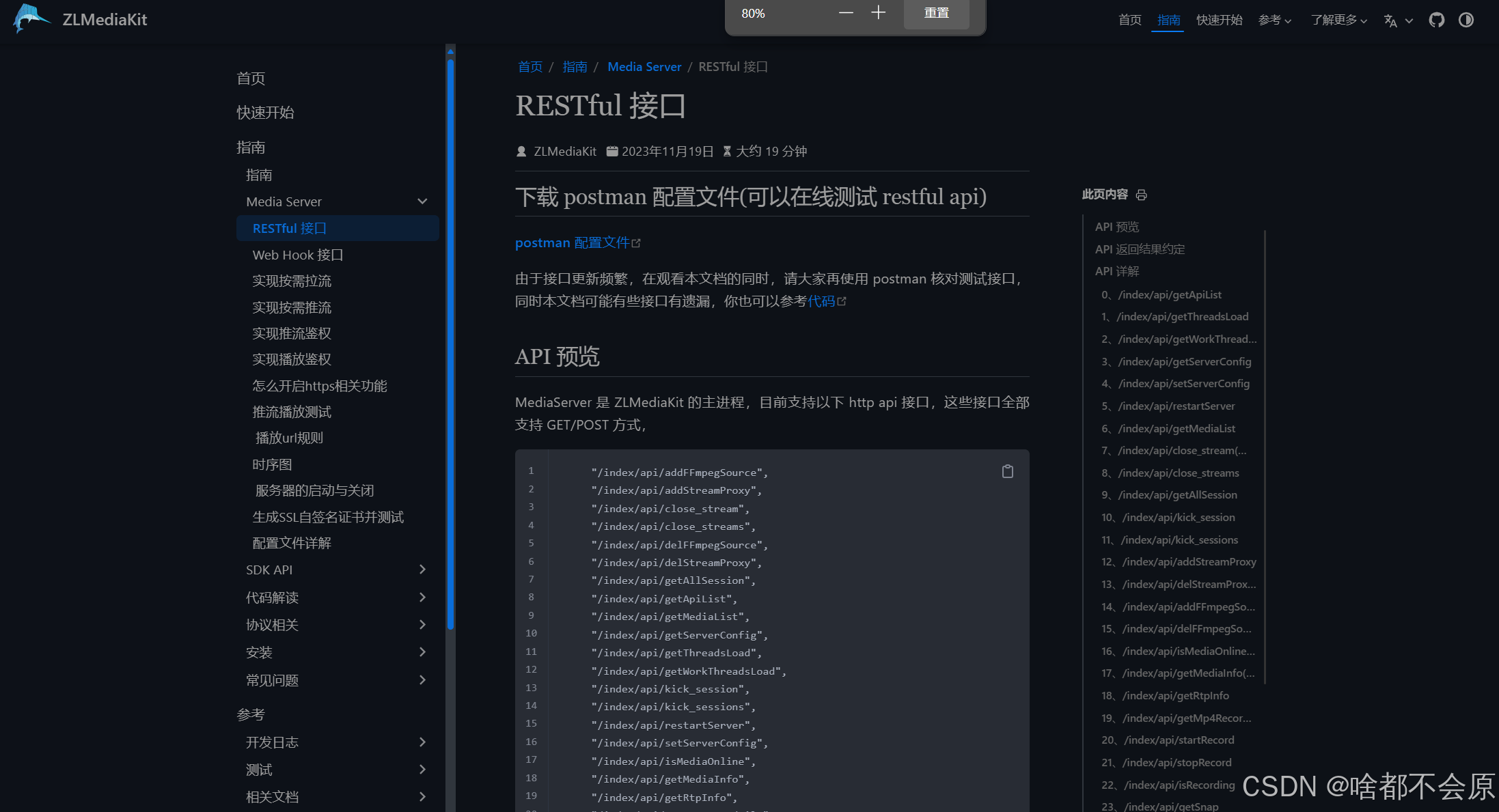Viewport: 1499px width, 812px height.
Task: Open the GitHub repository icon
Action: tap(1436, 20)
